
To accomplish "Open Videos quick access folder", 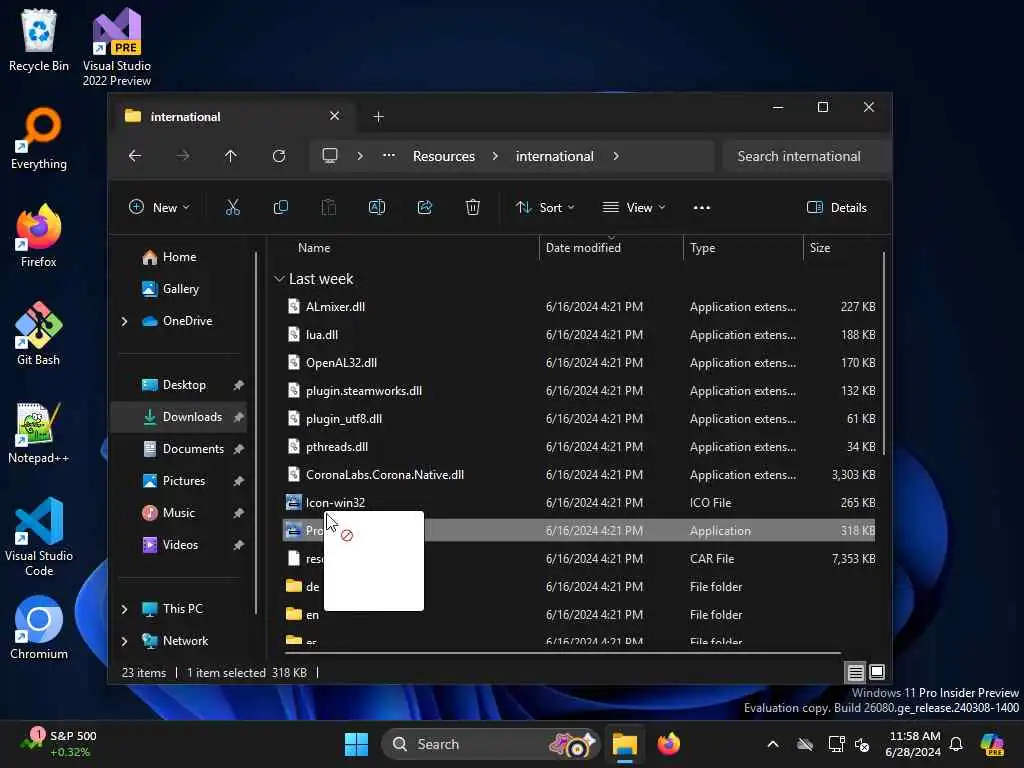I will point(181,545).
